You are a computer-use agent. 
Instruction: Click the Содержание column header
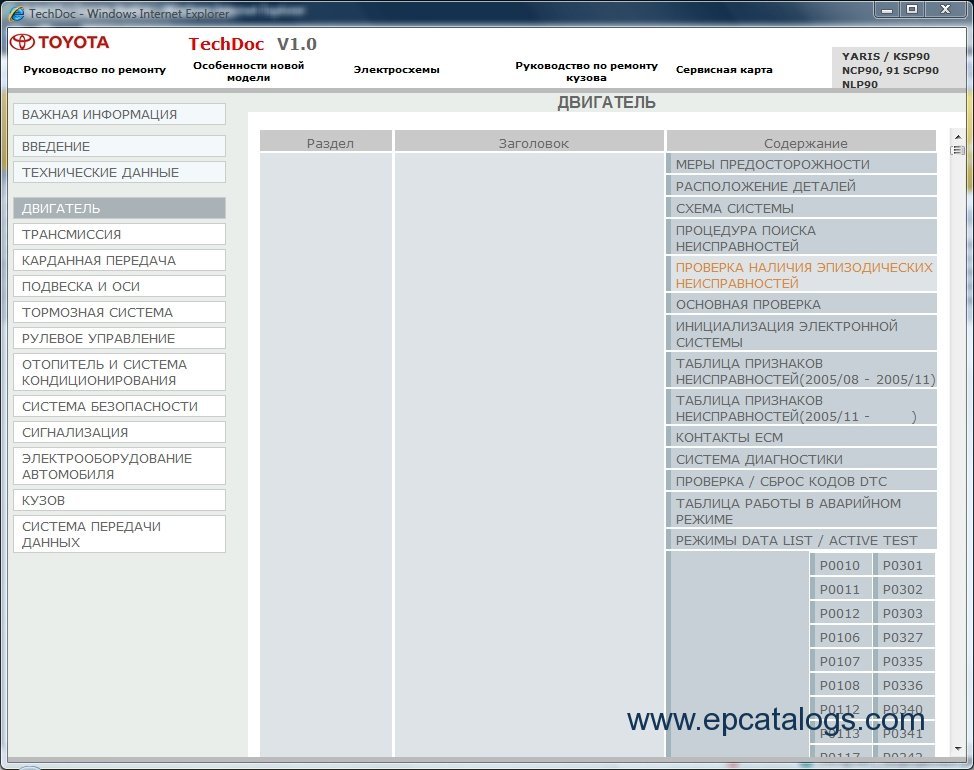801,142
